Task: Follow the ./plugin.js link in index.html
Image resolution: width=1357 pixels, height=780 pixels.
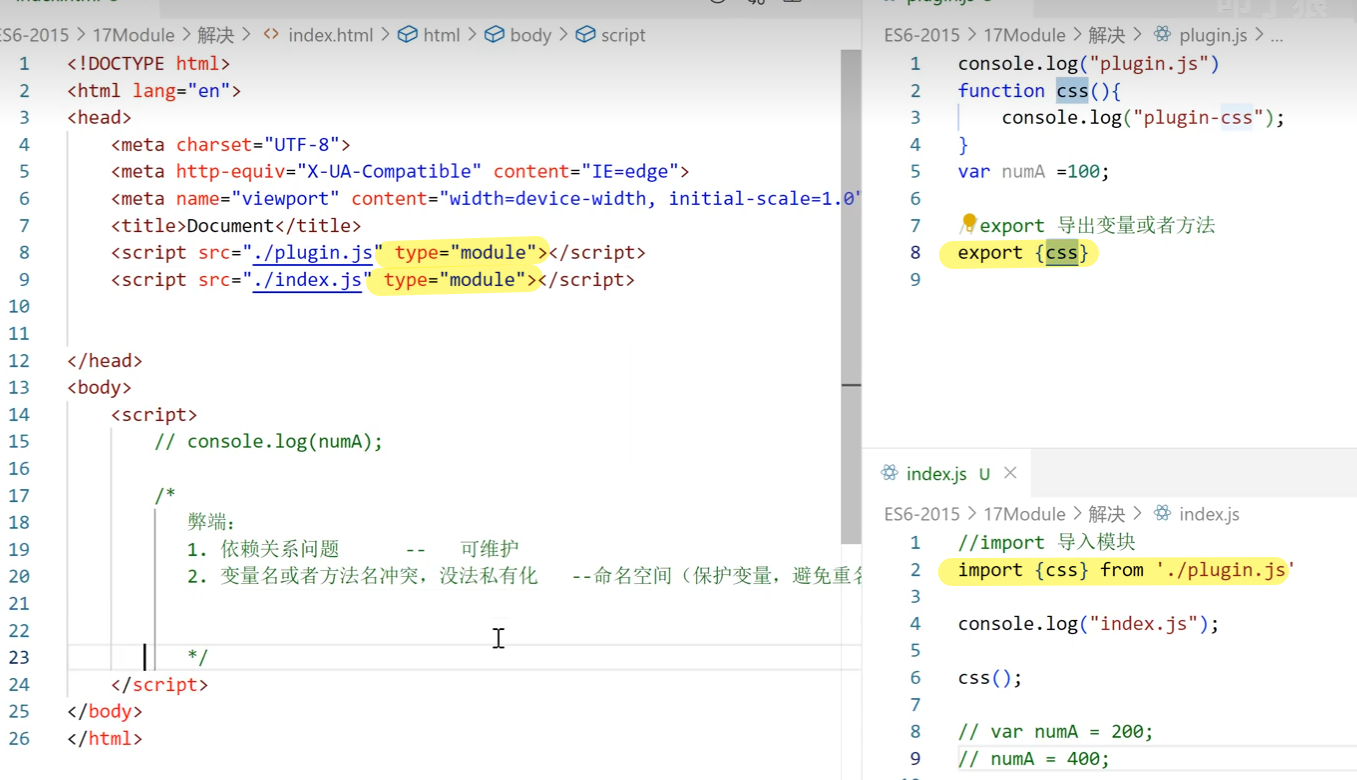Action: click(x=313, y=253)
